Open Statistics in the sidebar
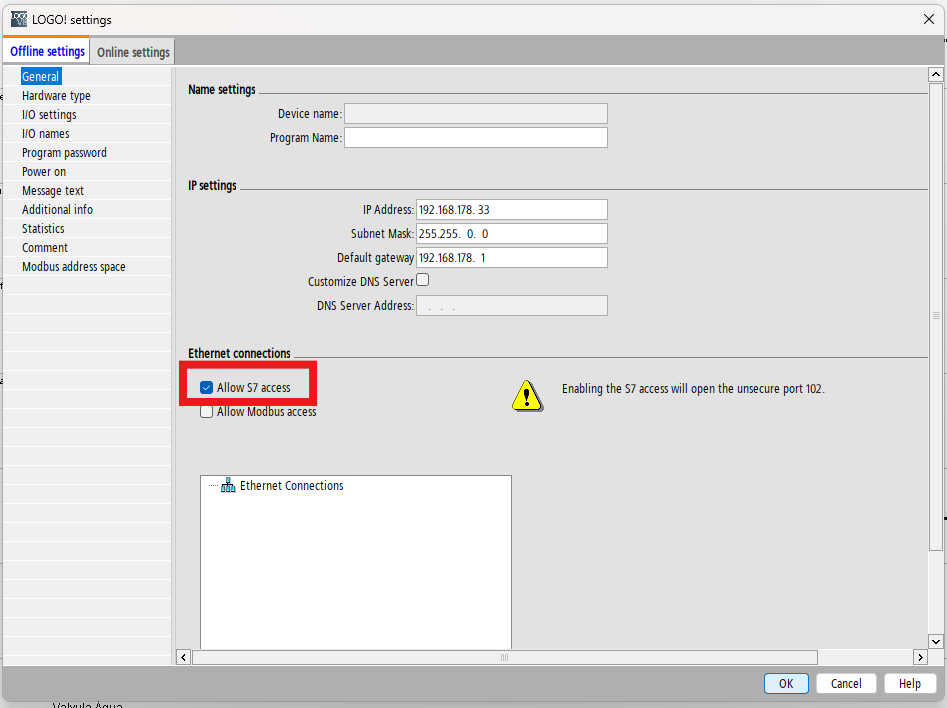947x708 pixels. click(43, 228)
